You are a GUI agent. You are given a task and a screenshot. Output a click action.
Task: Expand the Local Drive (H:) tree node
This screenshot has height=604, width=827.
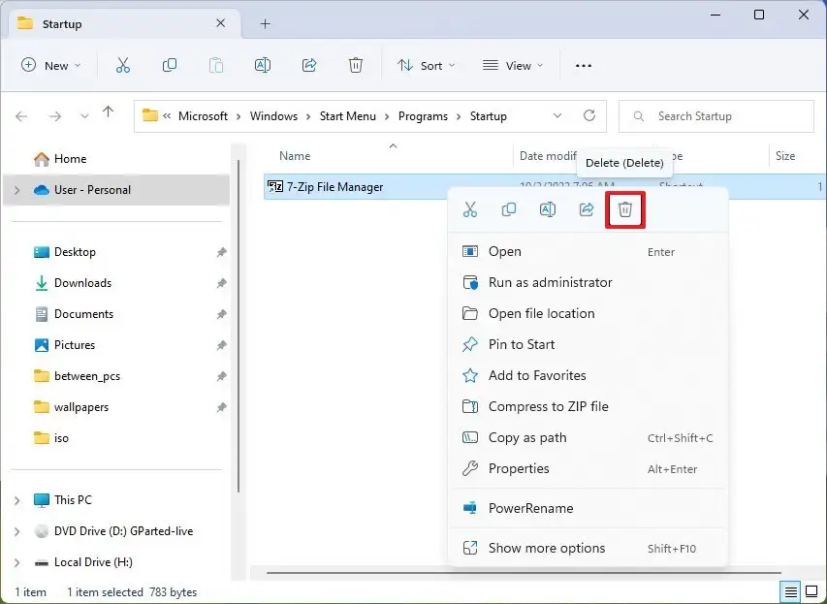pos(17,562)
